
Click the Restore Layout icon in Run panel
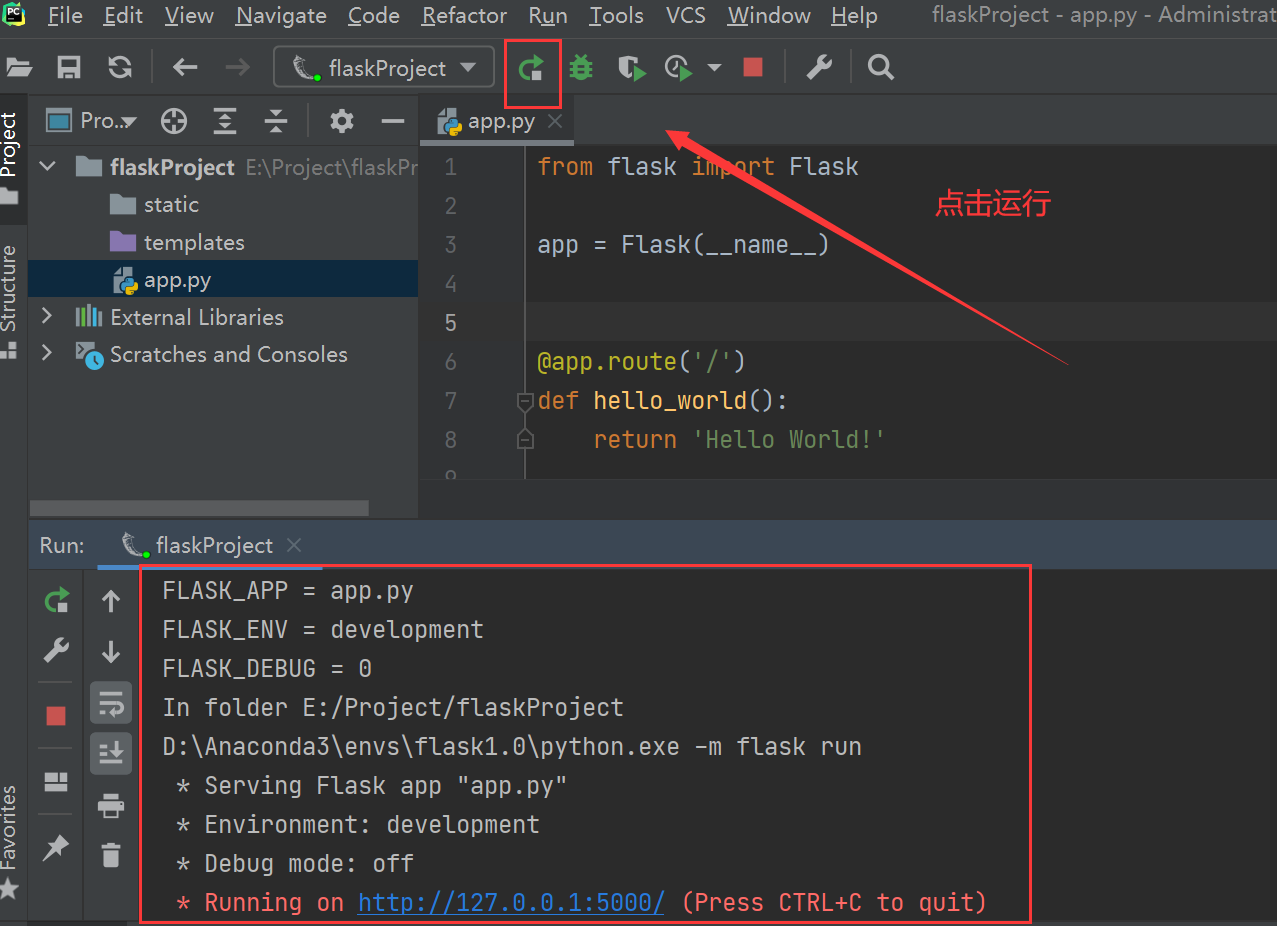pyautogui.click(x=56, y=781)
